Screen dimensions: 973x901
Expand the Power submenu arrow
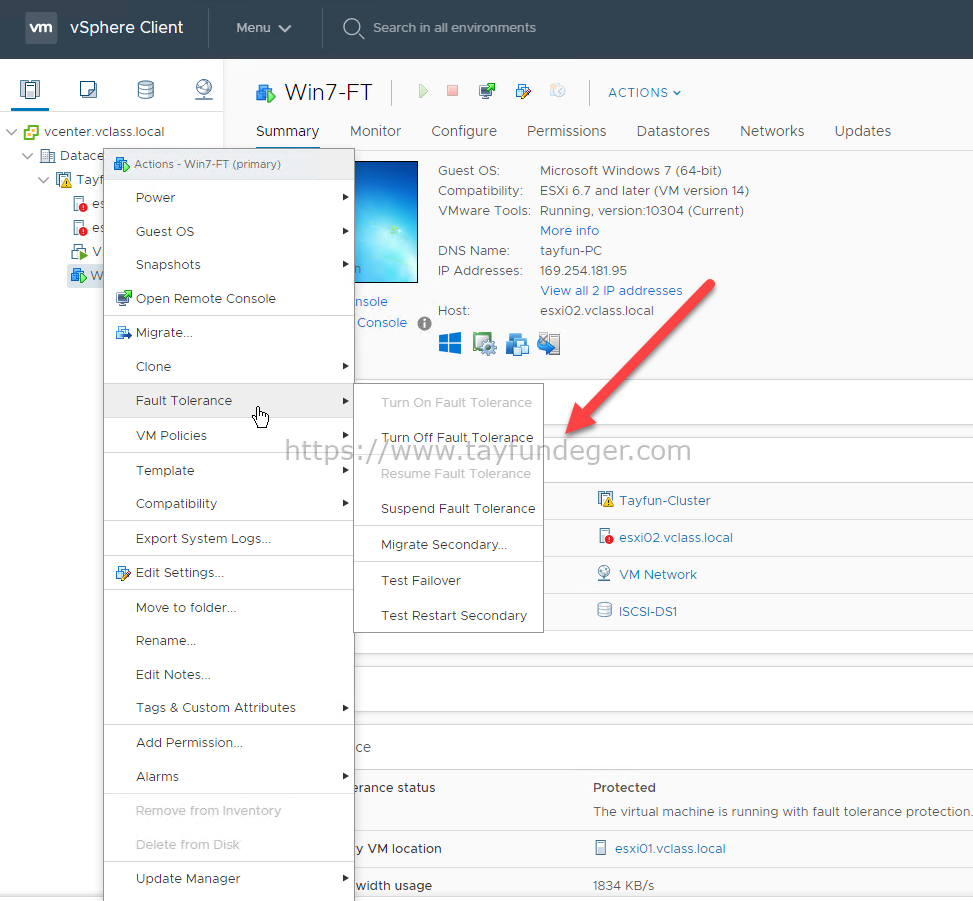pyautogui.click(x=345, y=197)
